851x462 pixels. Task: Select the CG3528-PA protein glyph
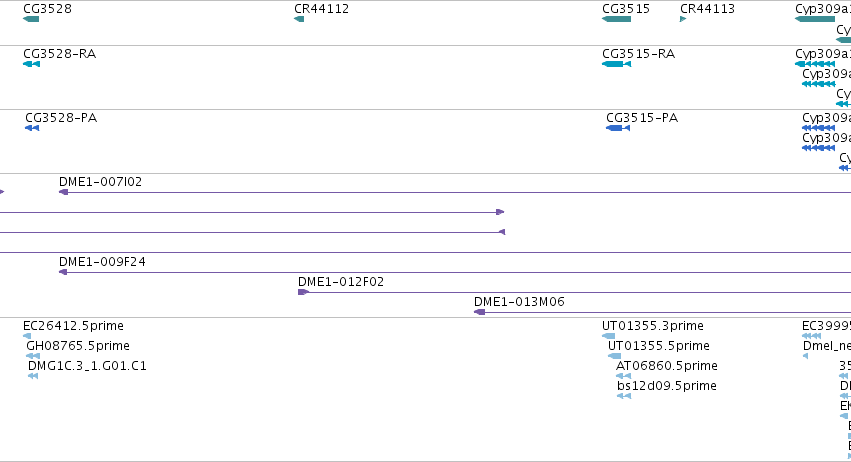[32, 128]
